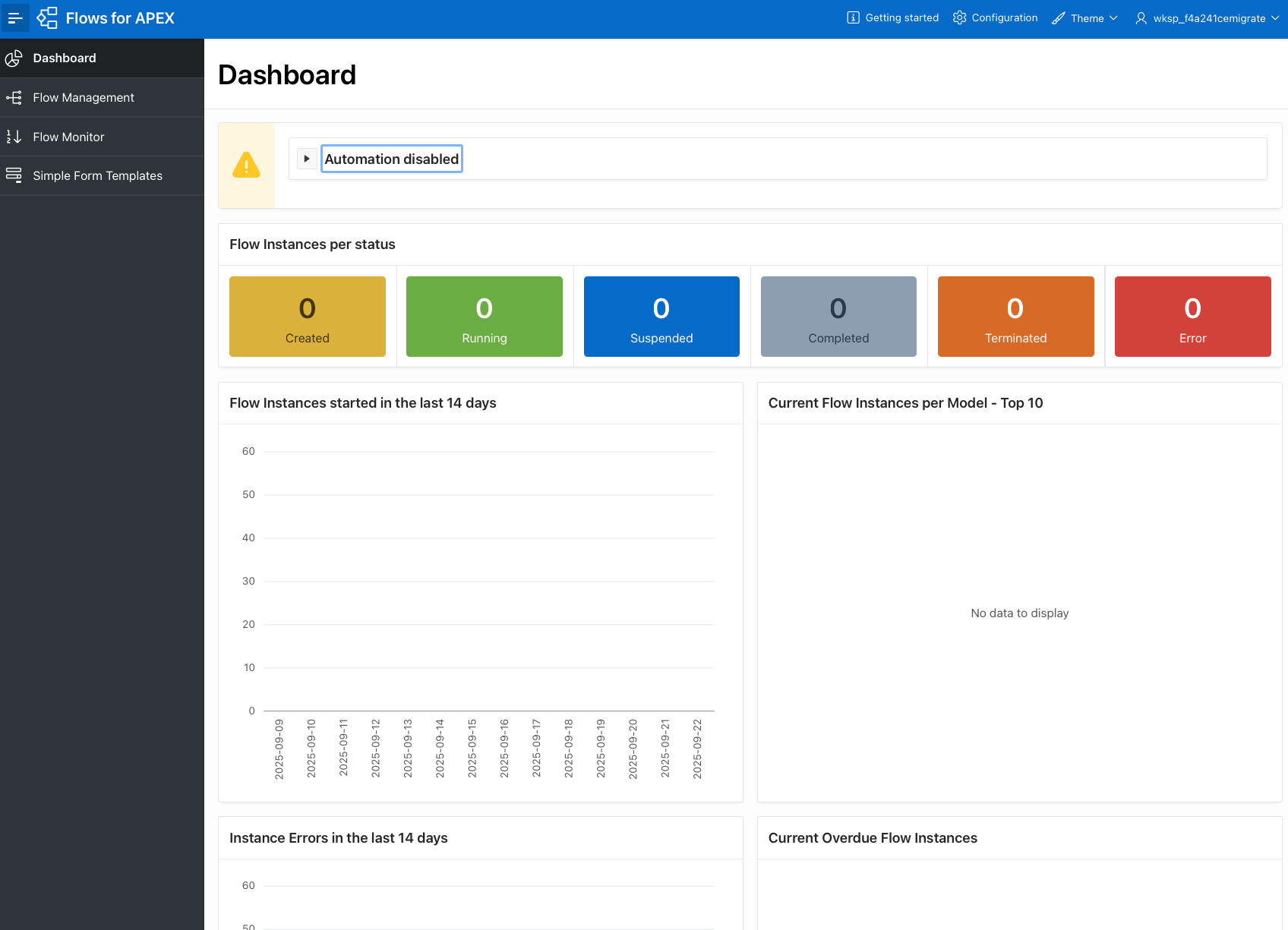Click the Flow Management diagram icon
1288x930 pixels.
tap(14, 98)
